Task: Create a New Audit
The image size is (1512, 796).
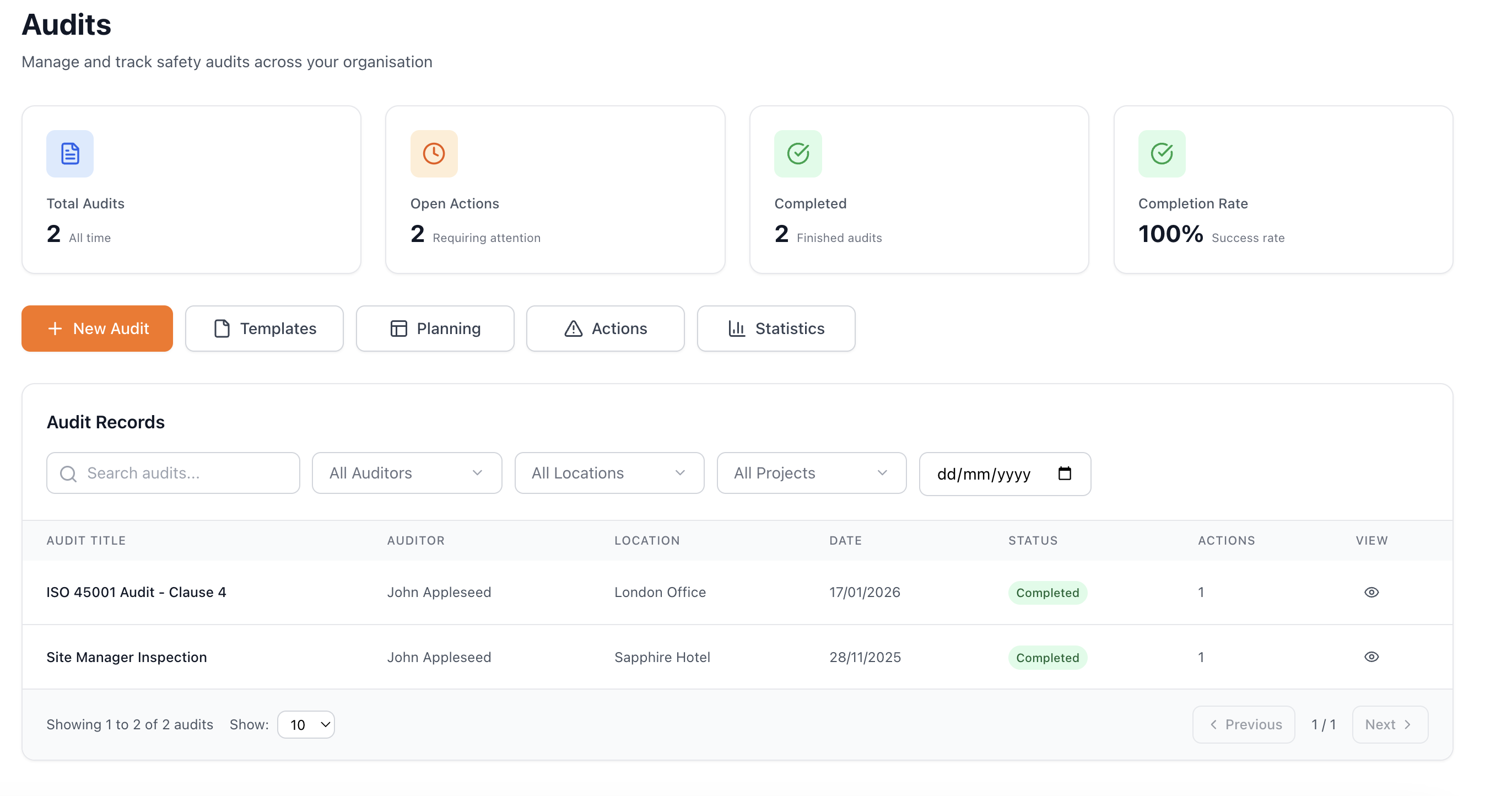Action: pos(98,328)
